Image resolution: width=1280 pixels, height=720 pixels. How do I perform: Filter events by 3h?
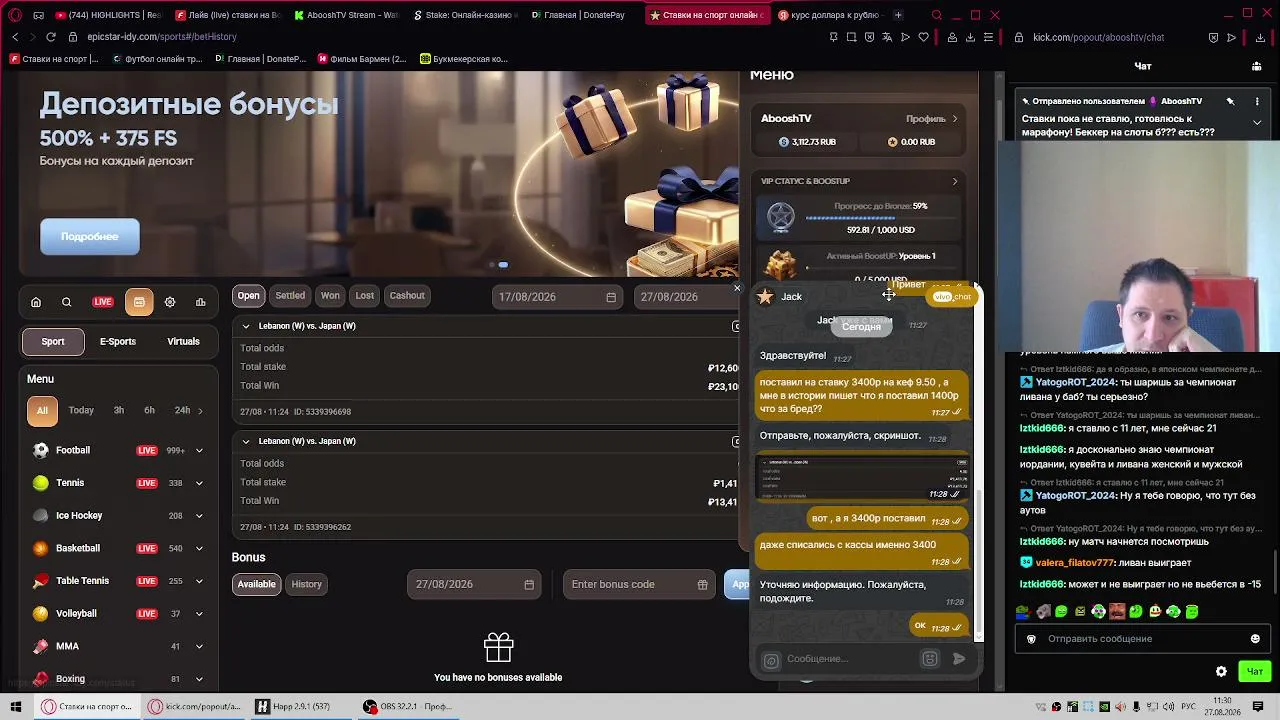click(119, 410)
